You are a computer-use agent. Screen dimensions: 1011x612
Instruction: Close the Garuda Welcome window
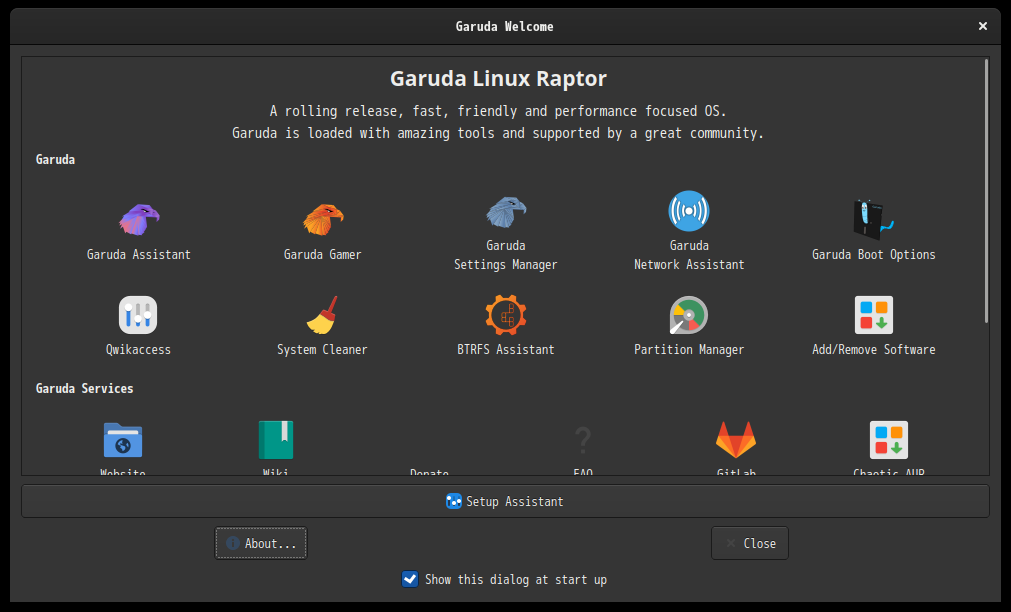[x=983, y=26]
